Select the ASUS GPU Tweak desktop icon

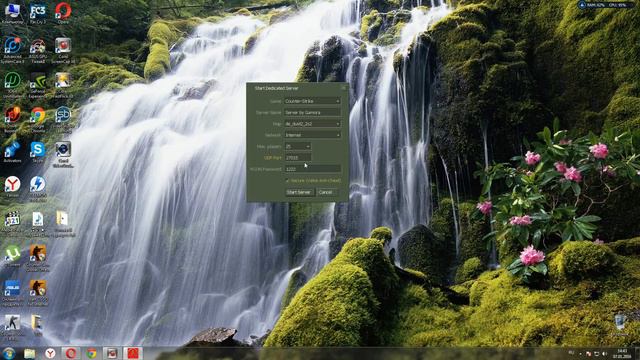tap(38, 50)
